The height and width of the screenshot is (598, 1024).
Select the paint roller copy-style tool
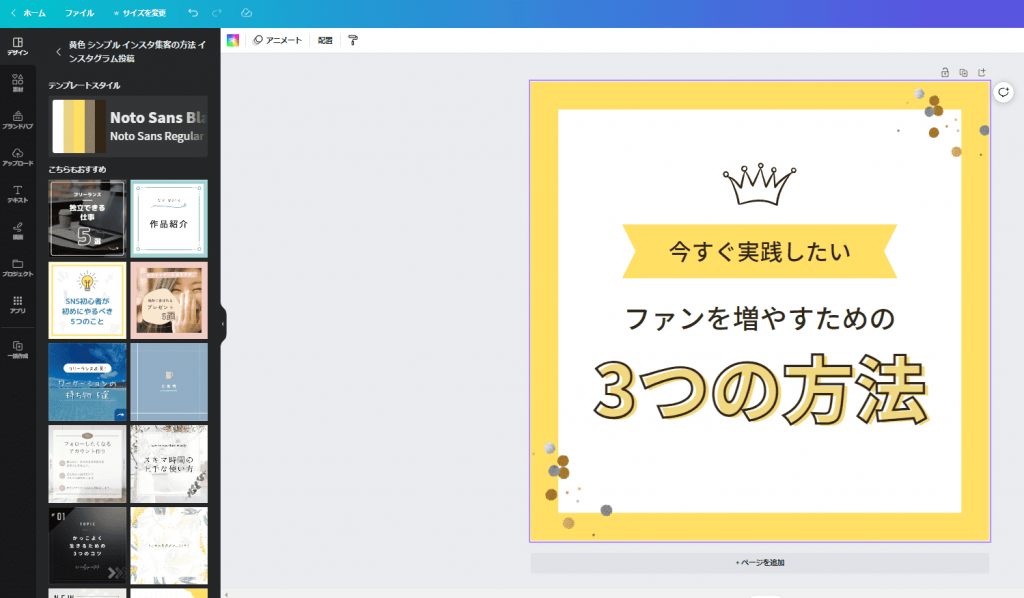pyautogui.click(x=353, y=40)
